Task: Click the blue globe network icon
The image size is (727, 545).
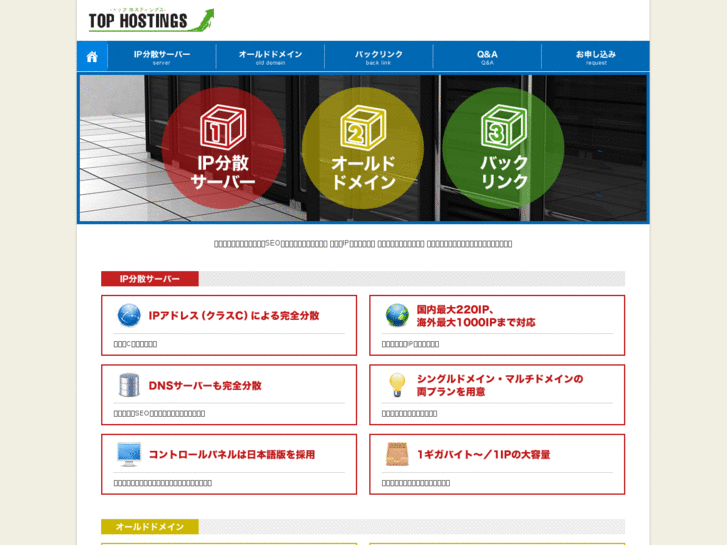Action: (x=129, y=315)
